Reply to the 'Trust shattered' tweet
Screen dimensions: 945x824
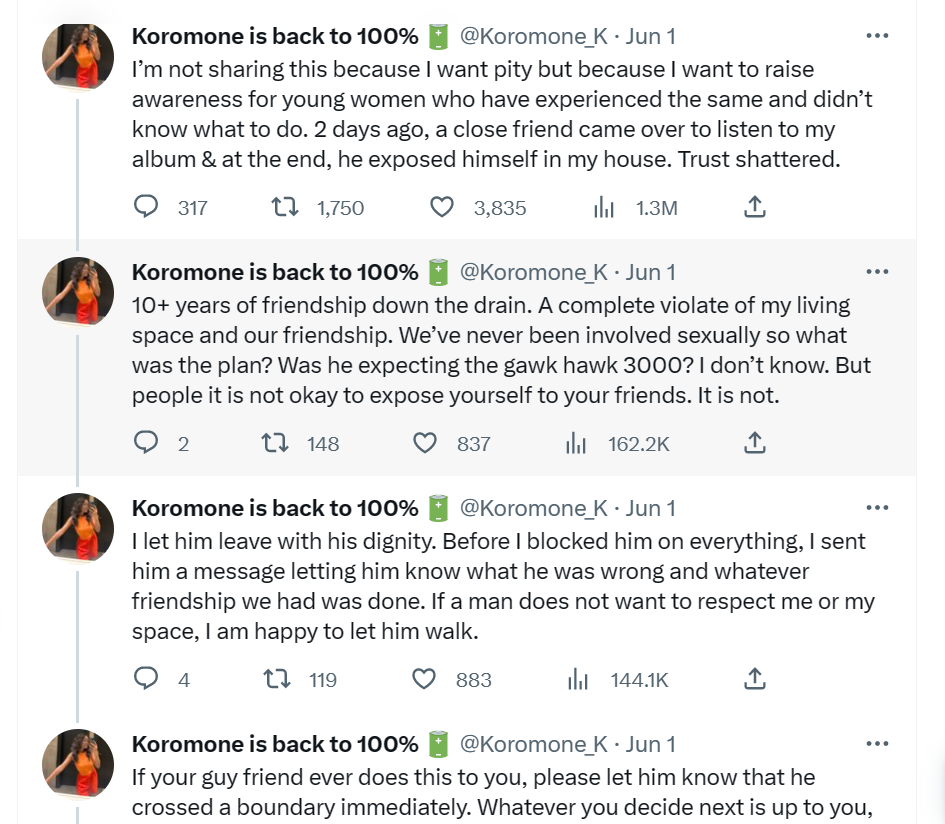pyautogui.click(x=146, y=207)
